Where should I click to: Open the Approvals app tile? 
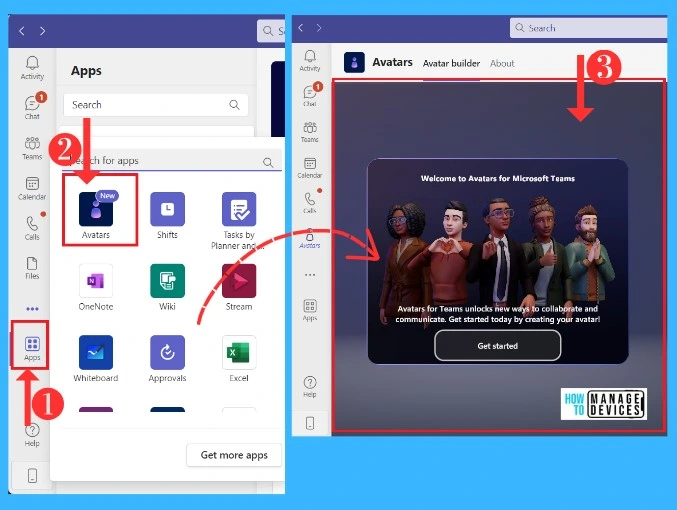pyautogui.click(x=168, y=359)
